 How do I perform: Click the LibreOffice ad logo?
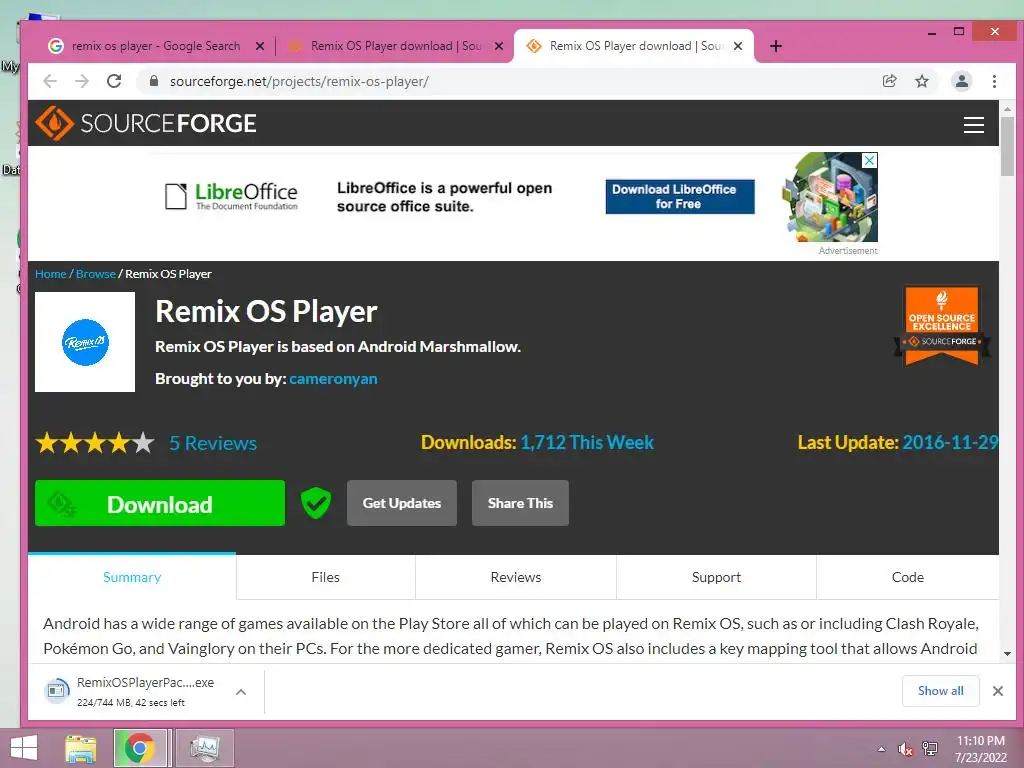tap(231, 197)
